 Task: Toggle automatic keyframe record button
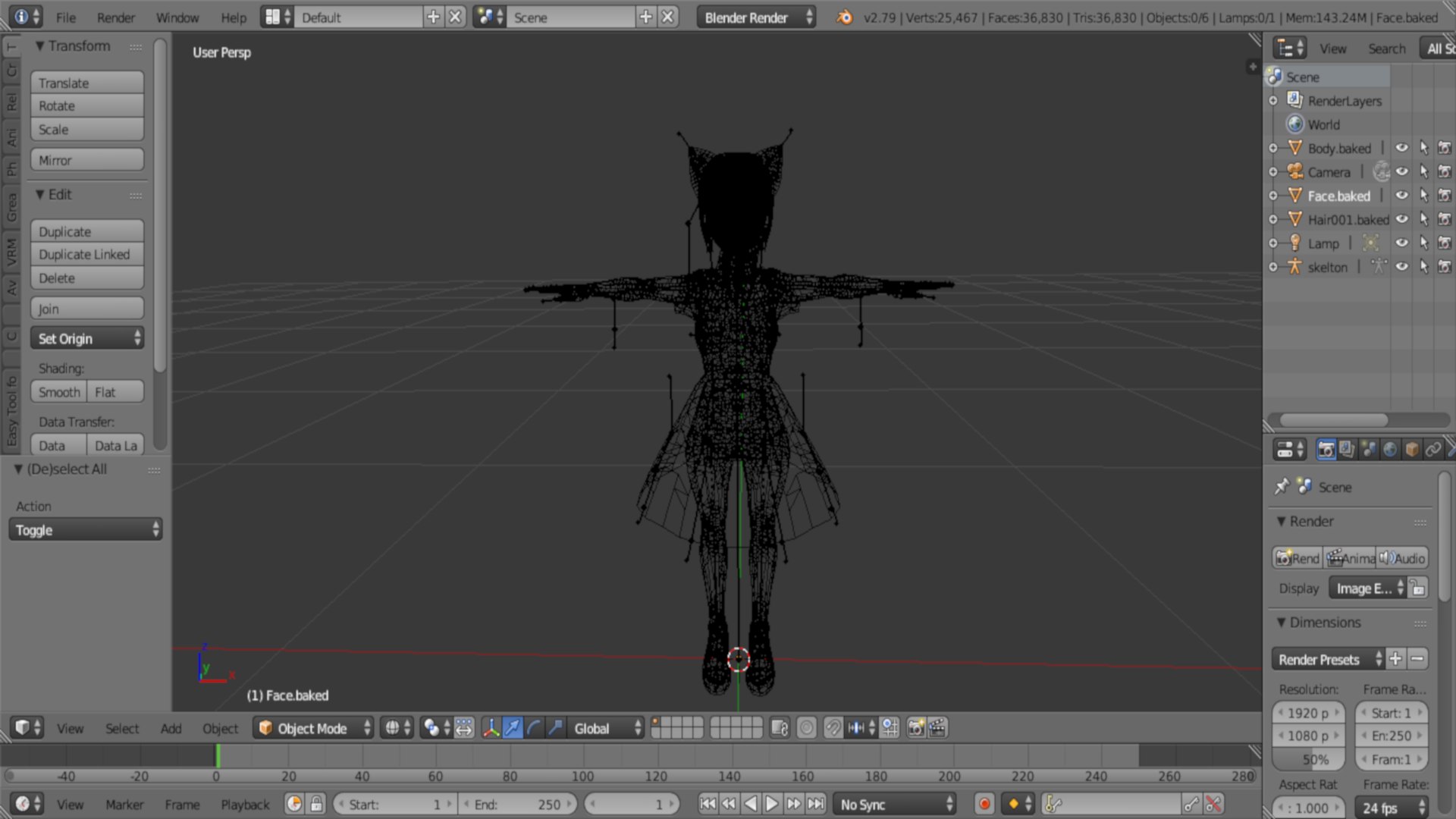(x=984, y=804)
